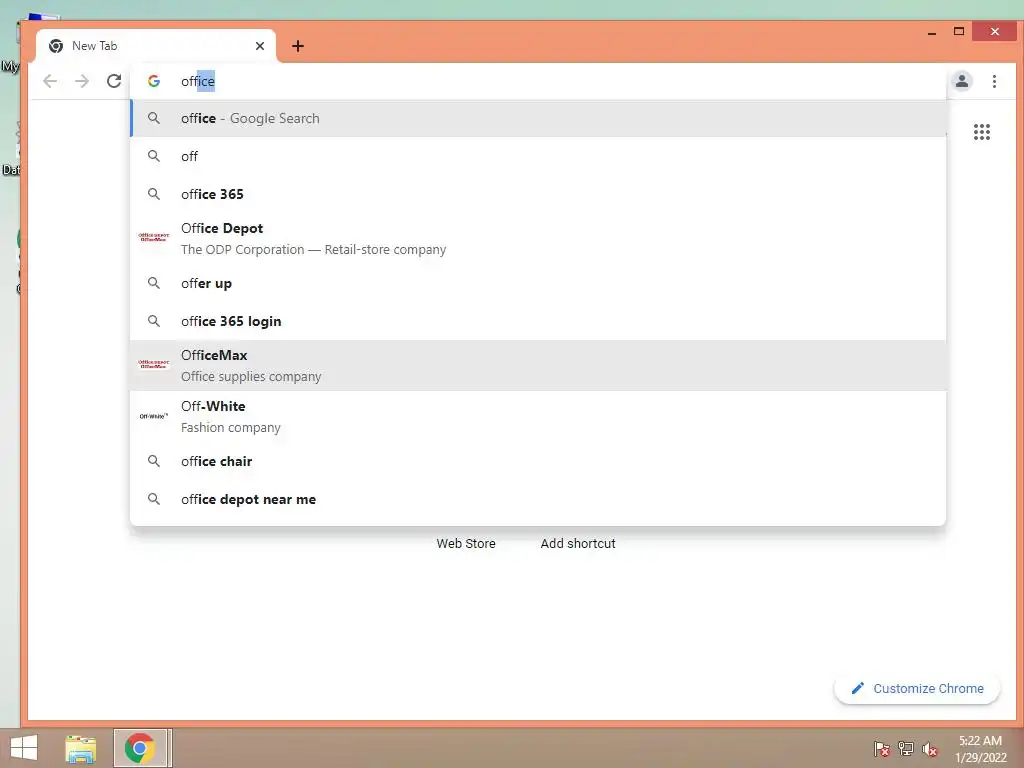Screen dimensions: 1024x768
Task: Click the Chrome taskbar icon
Action: tap(140, 748)
